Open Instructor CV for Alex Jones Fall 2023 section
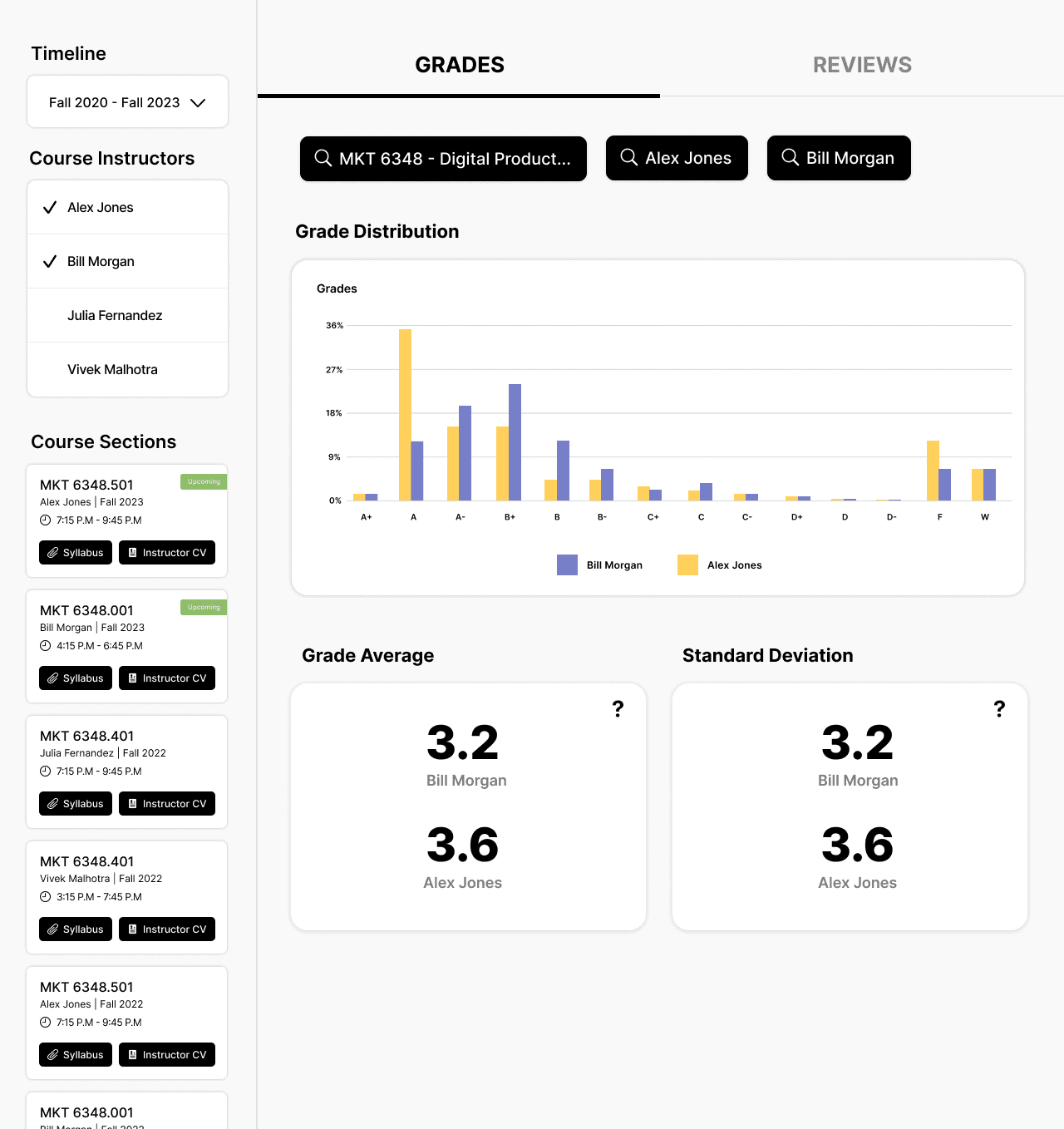 coord(167,553)
